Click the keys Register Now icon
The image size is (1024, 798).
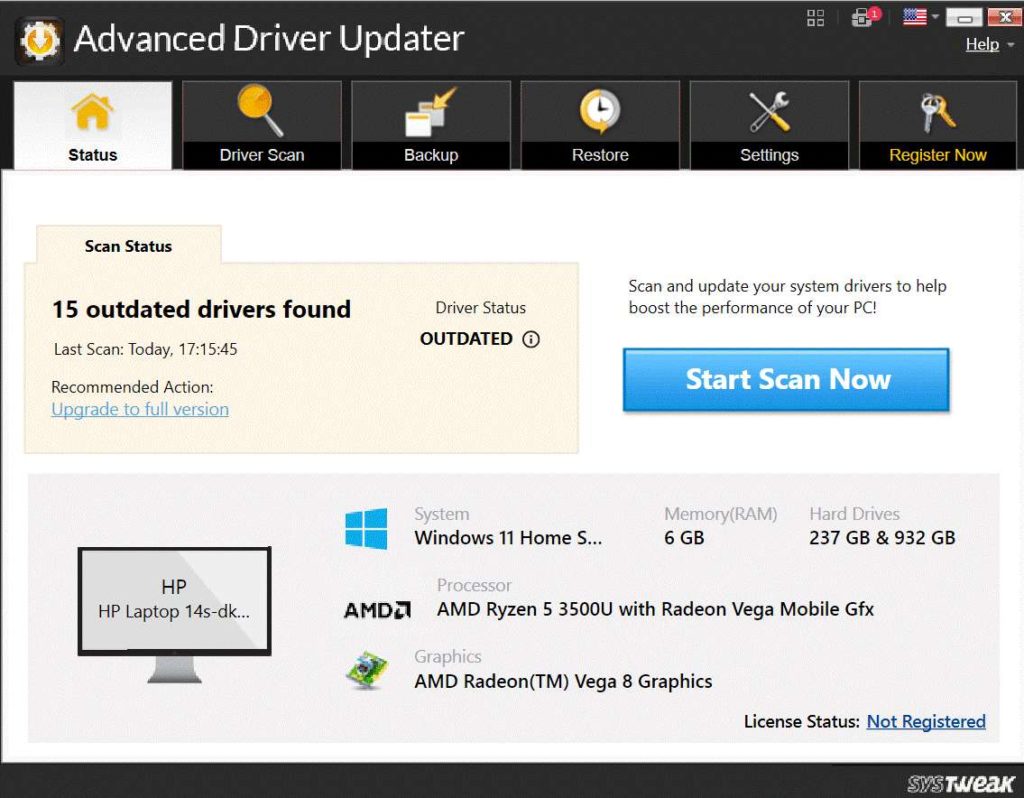tap(938, 112)
